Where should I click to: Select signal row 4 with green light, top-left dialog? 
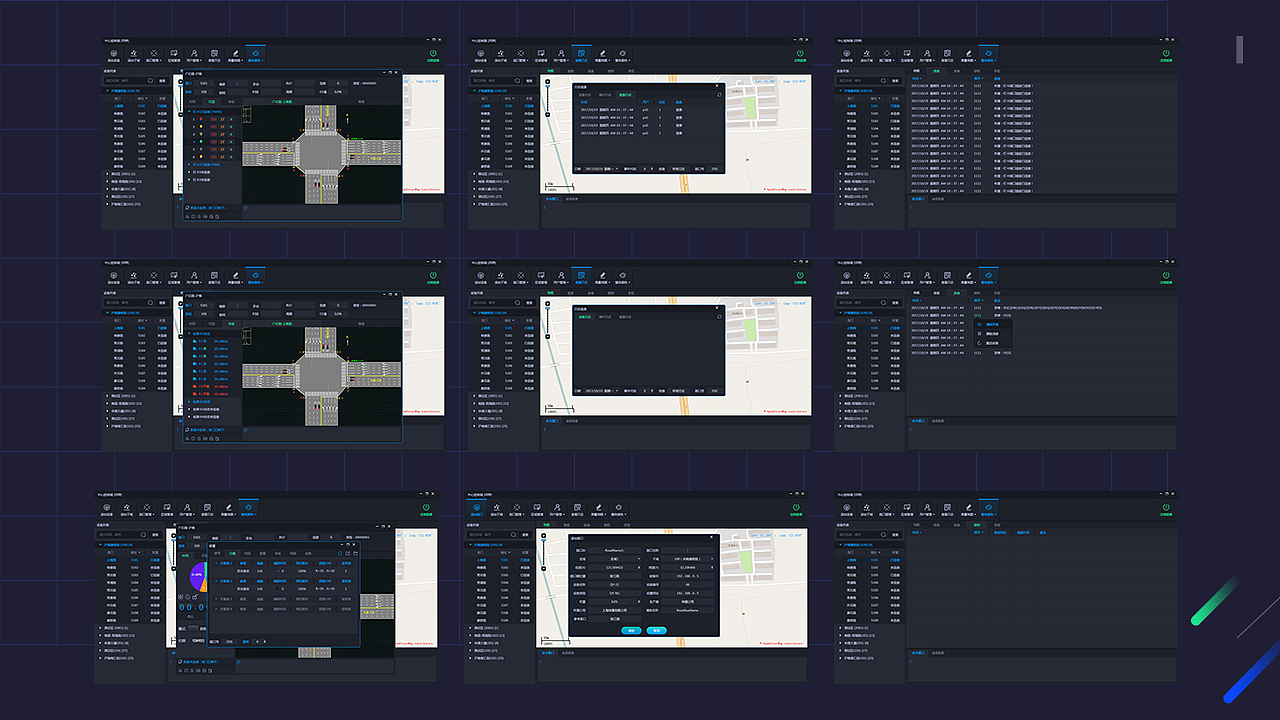point(213,141)
